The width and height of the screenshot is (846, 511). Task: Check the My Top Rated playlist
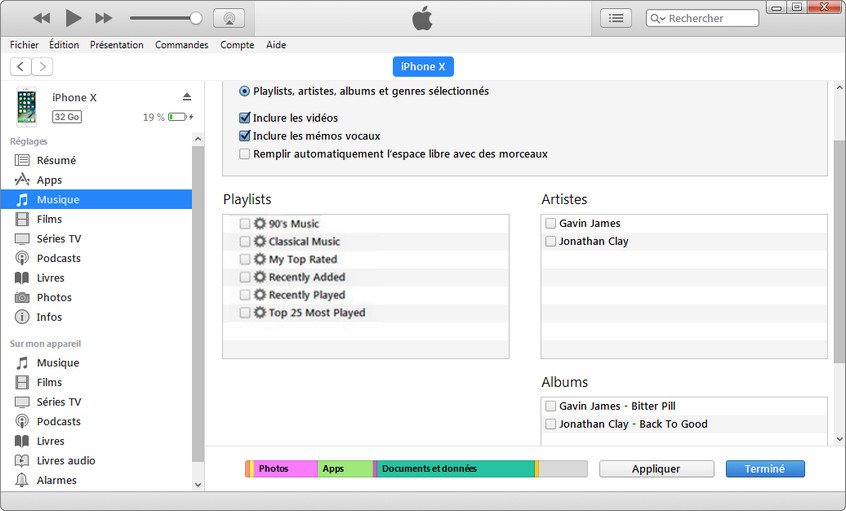point(245,259)
